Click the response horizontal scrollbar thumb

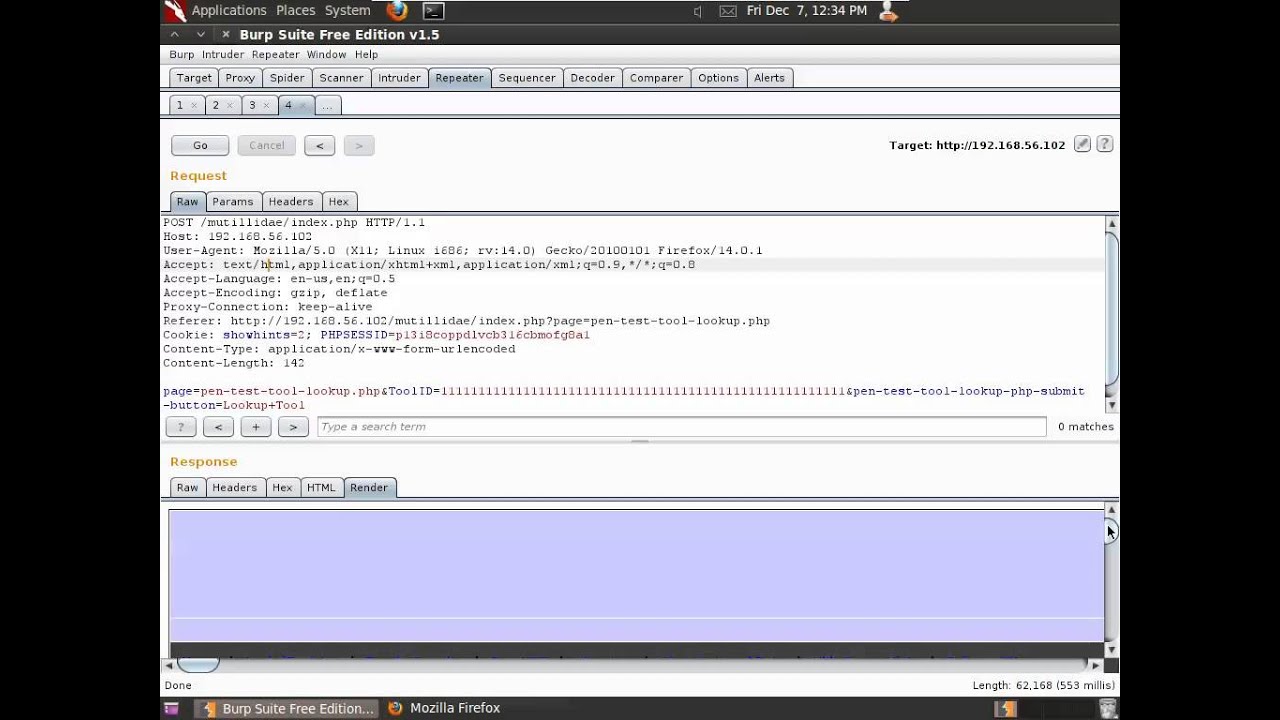[198, 665]
